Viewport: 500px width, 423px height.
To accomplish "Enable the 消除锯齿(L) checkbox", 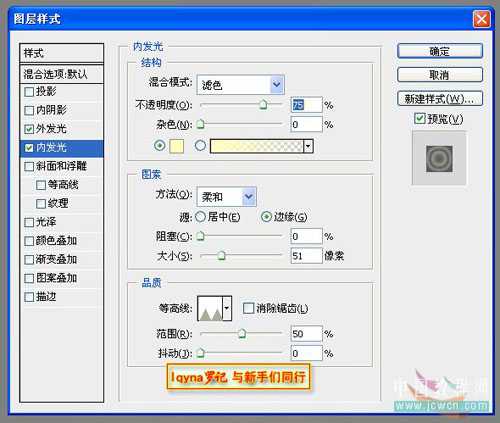I will [x=248, y=308].
